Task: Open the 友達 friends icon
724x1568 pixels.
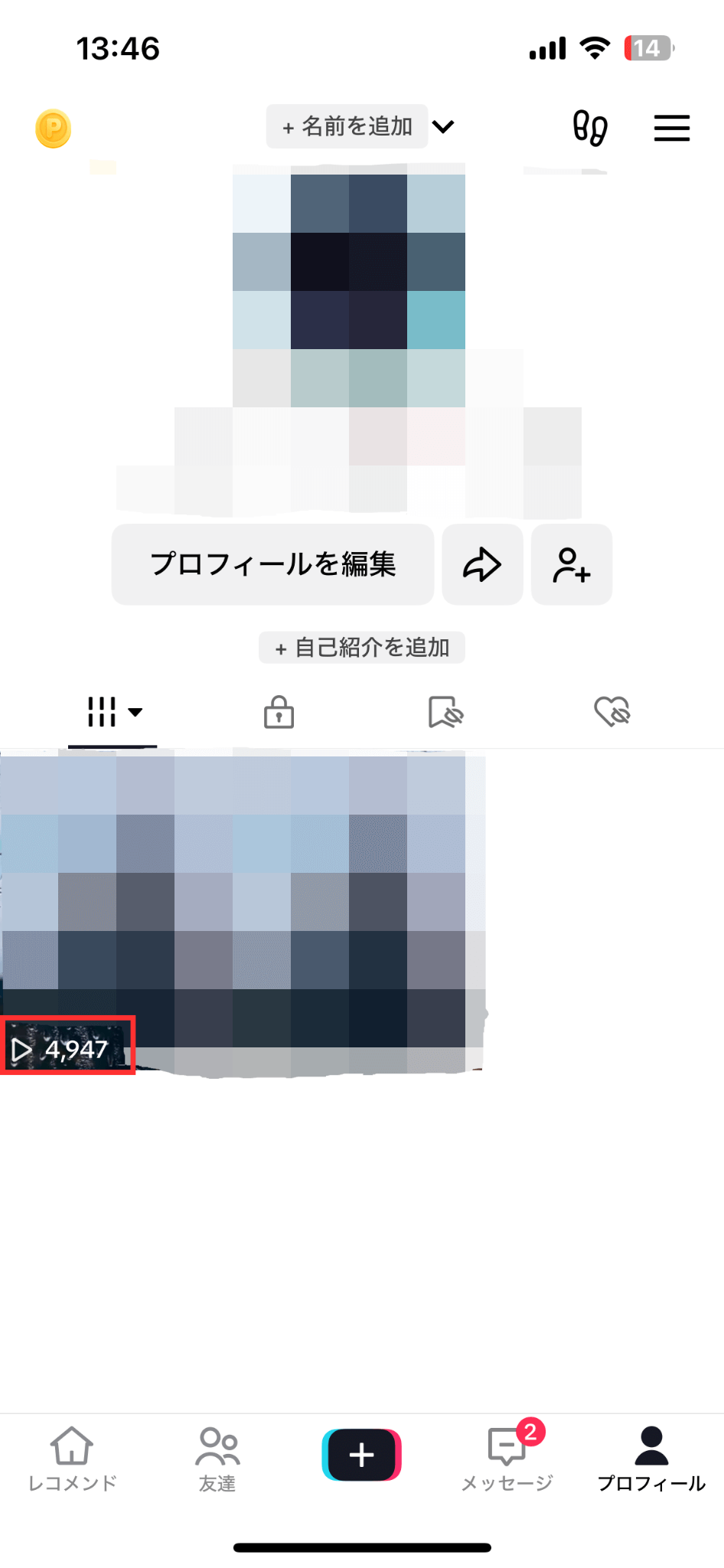Action: point(217,1459)
